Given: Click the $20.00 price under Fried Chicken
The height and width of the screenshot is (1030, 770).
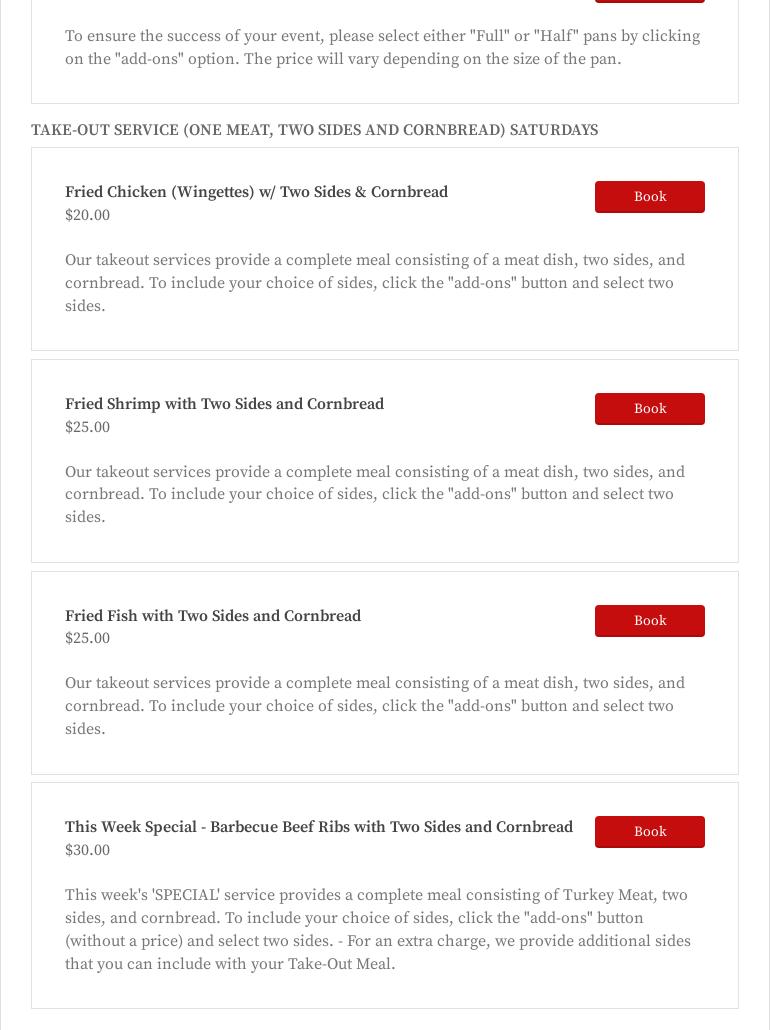Looking at the screenshot, I should [x=88, y=215].
